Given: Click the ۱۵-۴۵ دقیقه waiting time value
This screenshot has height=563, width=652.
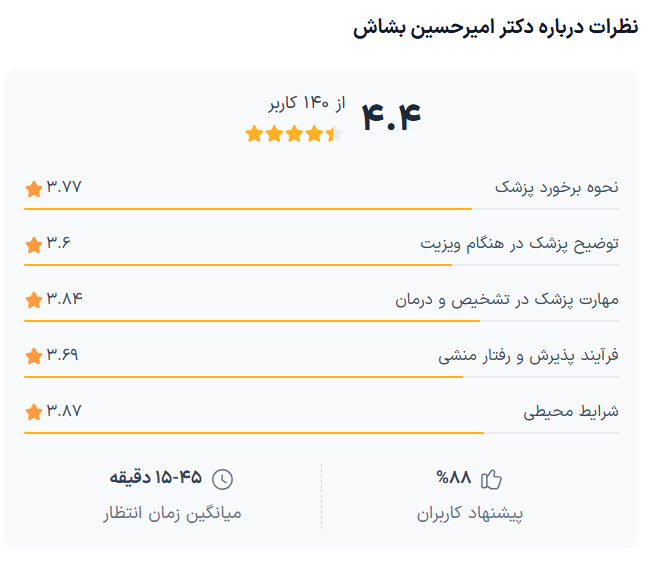Looking at the screenshot, I should coord(156,478).
